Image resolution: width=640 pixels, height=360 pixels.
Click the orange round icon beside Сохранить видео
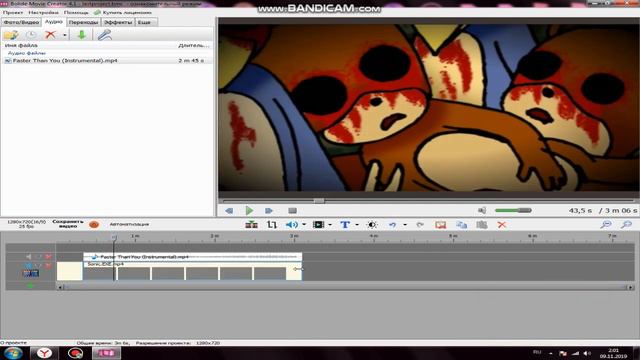tap(94, 224)
